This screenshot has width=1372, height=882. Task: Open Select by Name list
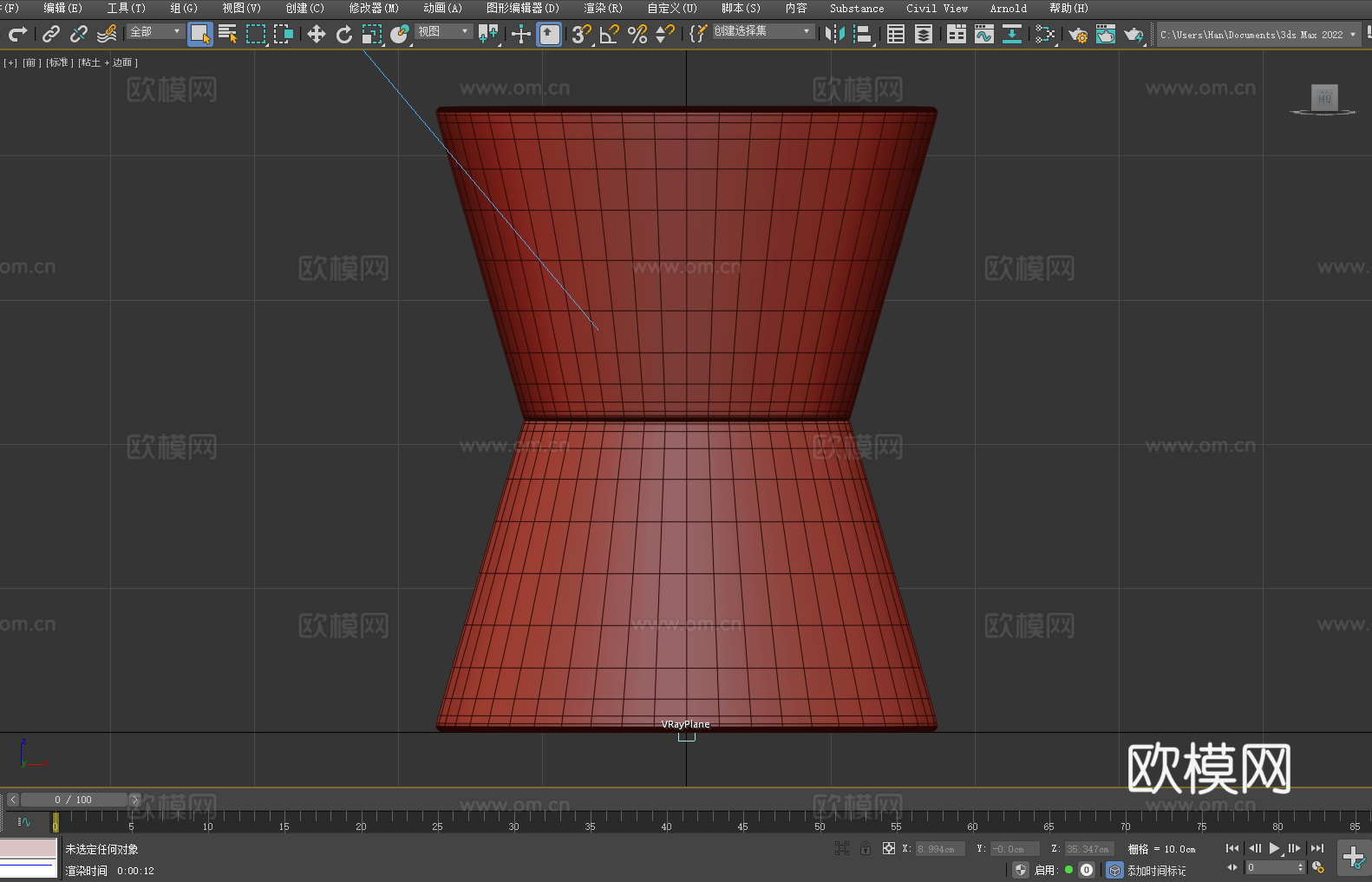point(228,34)
